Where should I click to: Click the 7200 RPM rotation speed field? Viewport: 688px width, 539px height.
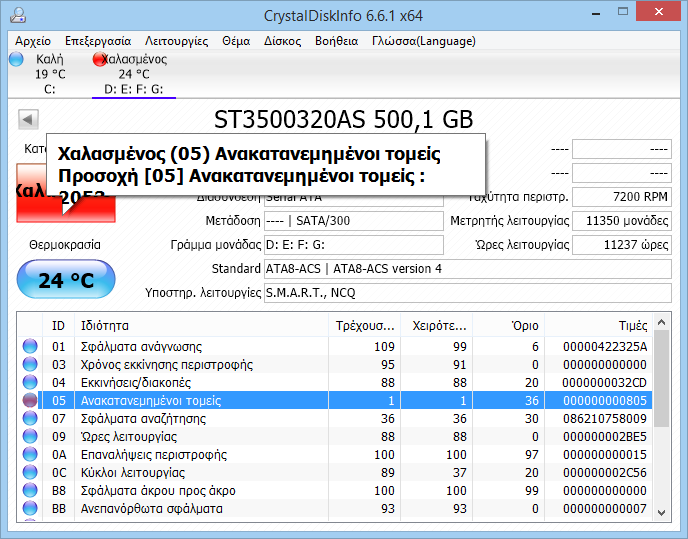click(x=622, y=197)
